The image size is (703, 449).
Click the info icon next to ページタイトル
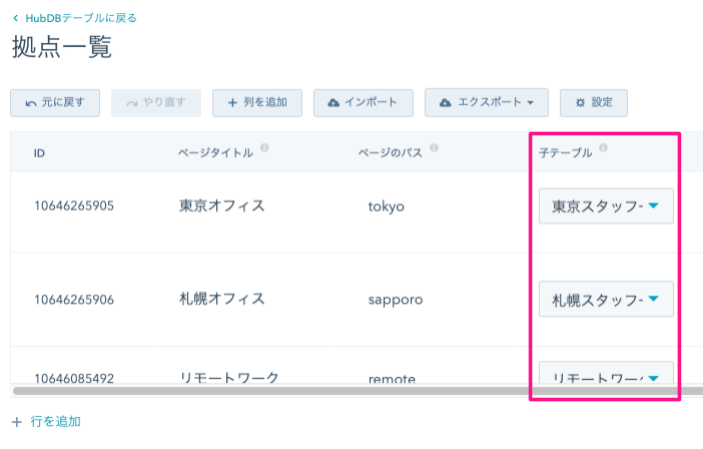264,149
